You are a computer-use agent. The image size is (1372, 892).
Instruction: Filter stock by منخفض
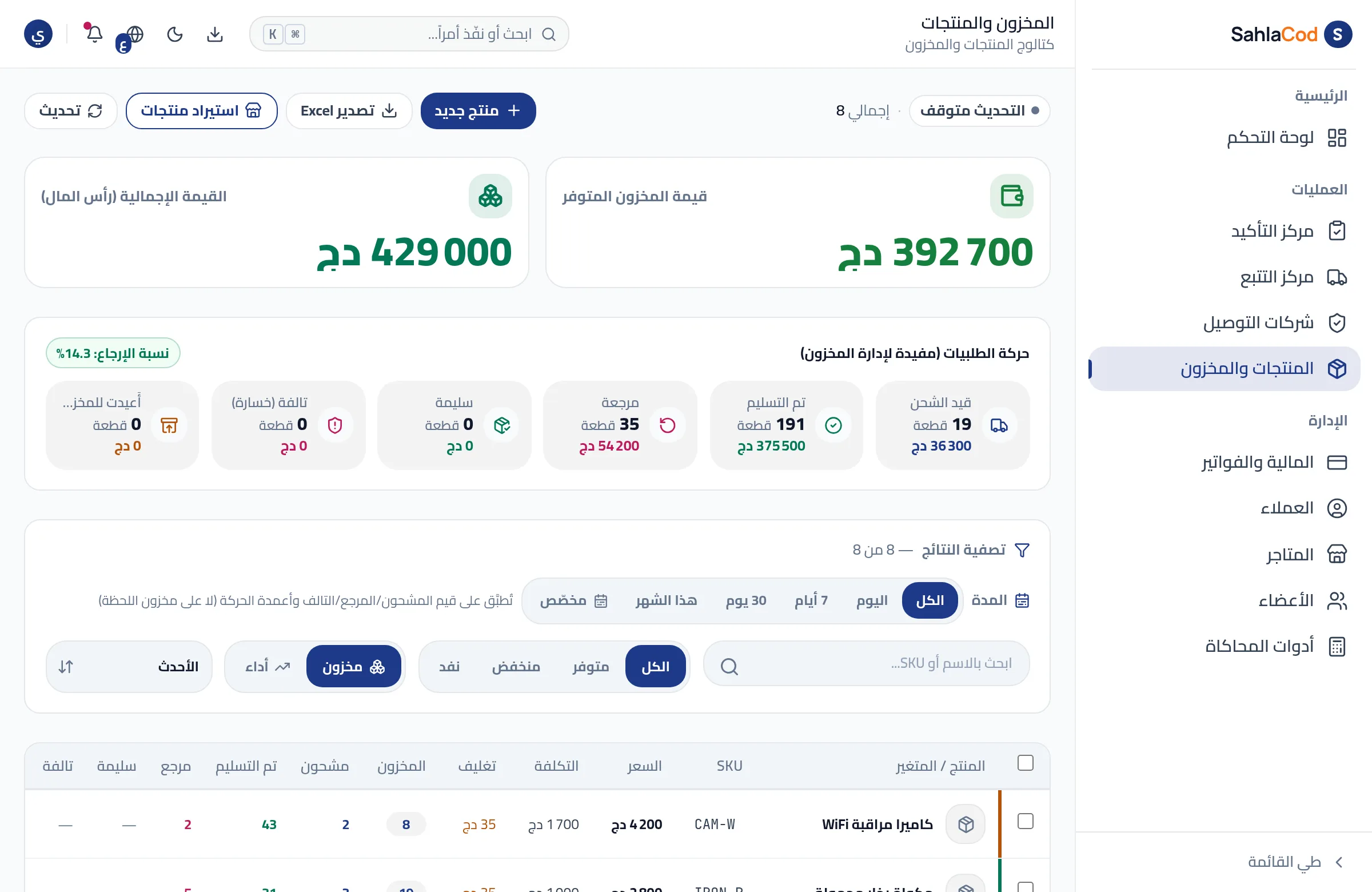(516, 667)
